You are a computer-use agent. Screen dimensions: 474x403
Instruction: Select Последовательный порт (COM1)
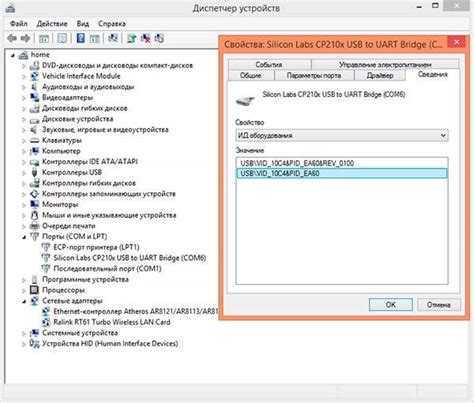click(x=107, y=268)
